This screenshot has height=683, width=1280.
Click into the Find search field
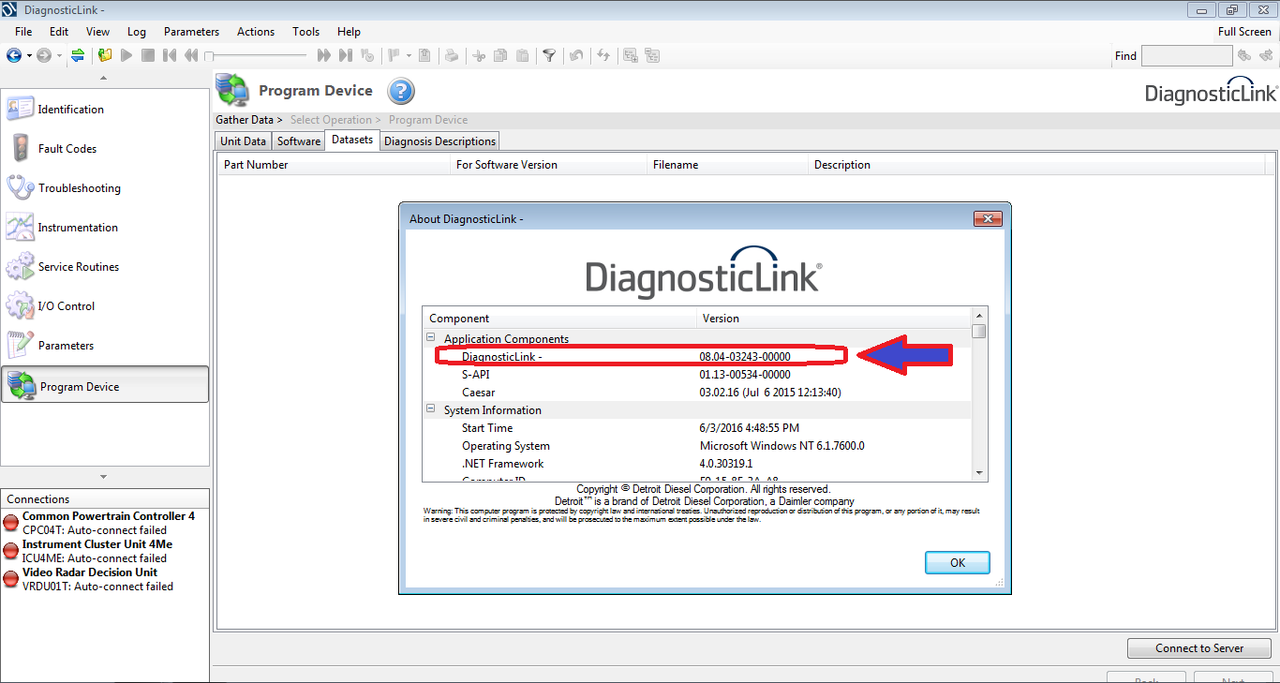click(1187, 56)
